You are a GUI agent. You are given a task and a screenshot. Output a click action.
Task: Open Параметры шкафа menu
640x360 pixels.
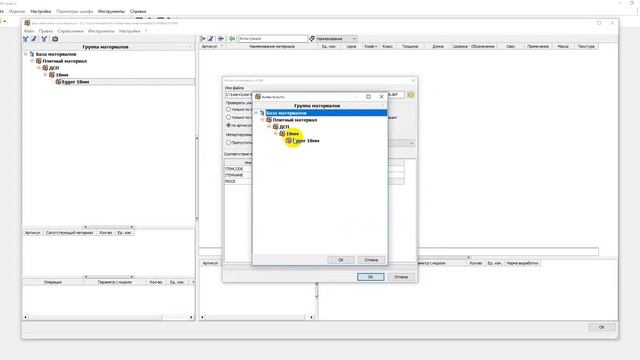[75, 11]
